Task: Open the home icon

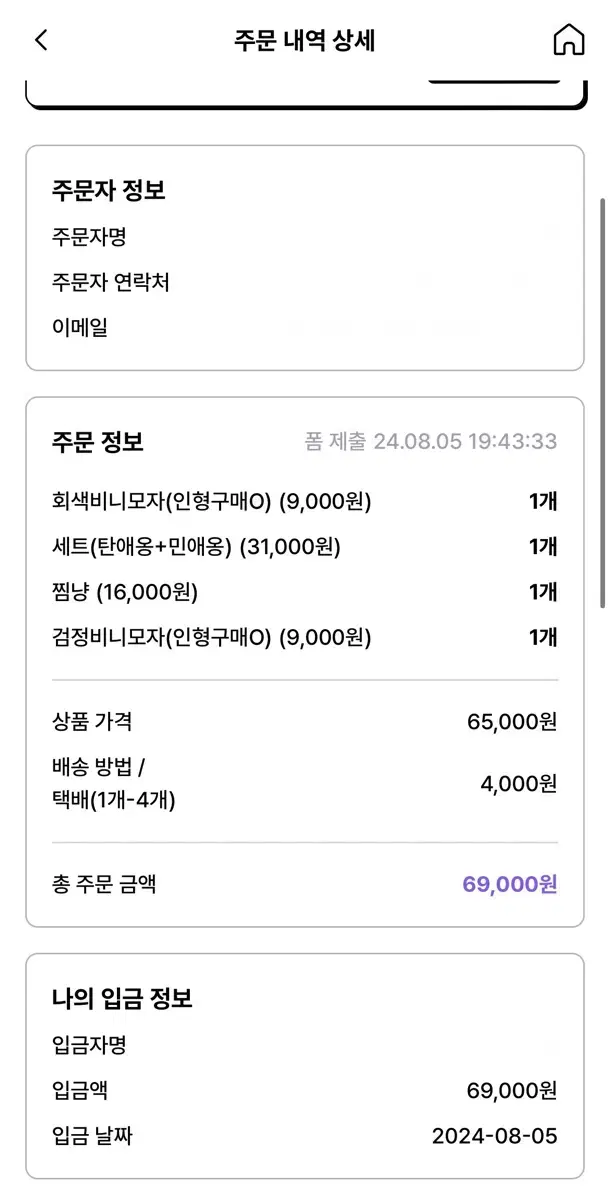Action: pyautogui.click(x=568, y=40)
